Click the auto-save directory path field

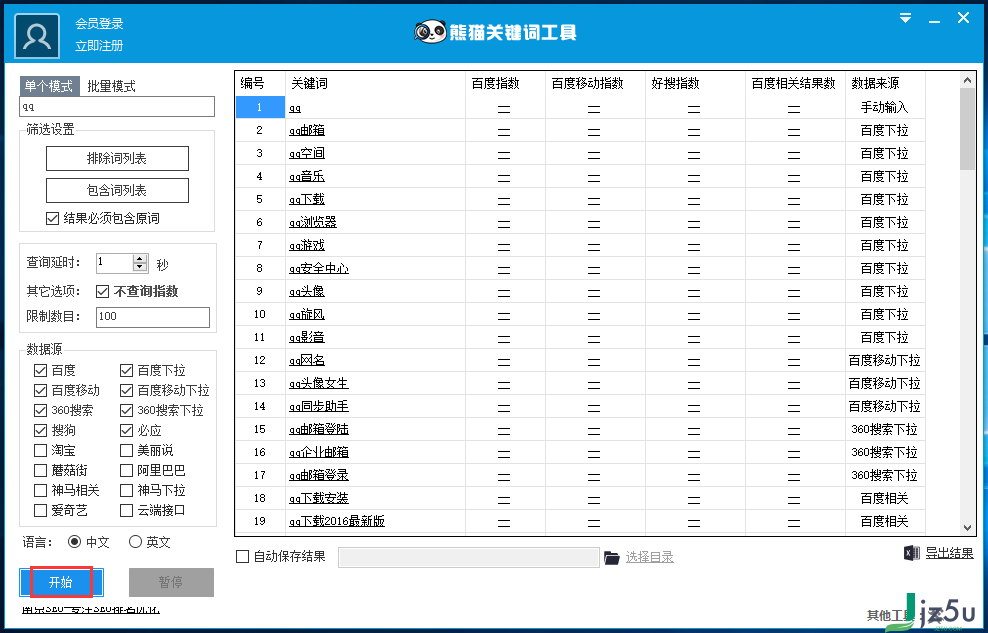pyautogui.click(x=469, y=557)
